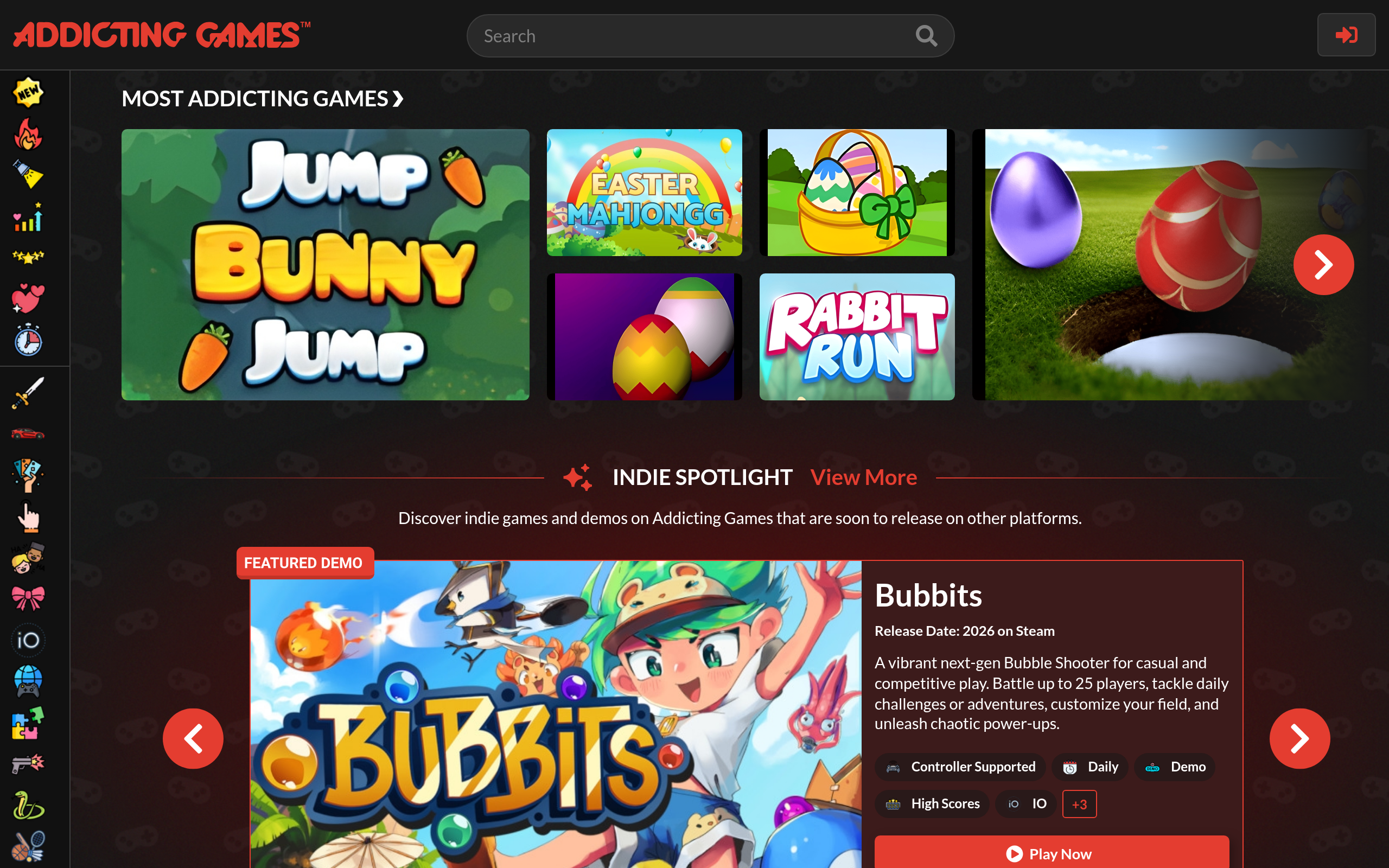Click the search magnifier icon
Image resolution: width=1389 pixels, height=868 pixels.
pyautogui.click(x=926, y=36)
